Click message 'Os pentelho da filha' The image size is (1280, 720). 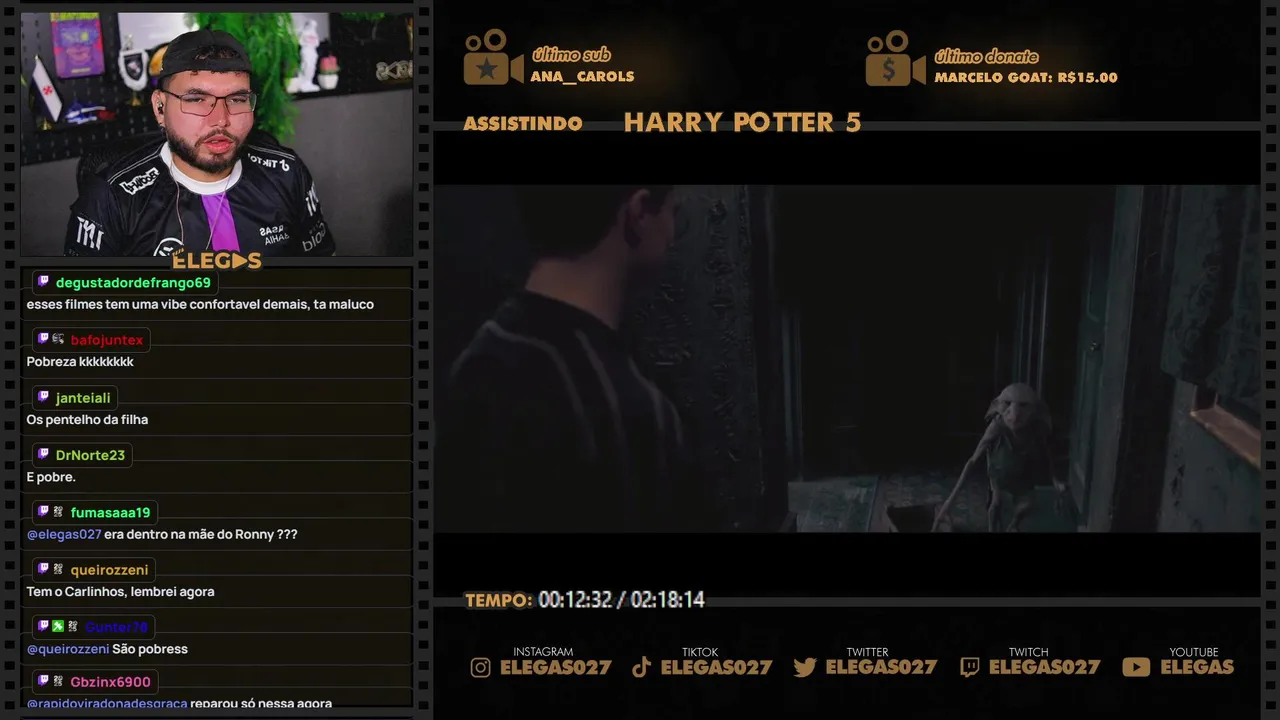point(87,420)
